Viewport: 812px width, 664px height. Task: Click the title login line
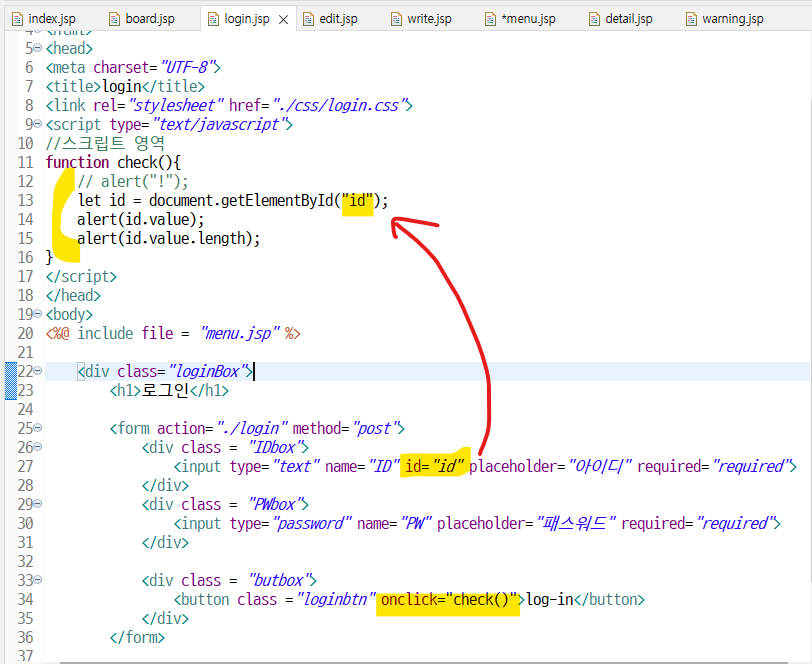click(125, 86)
